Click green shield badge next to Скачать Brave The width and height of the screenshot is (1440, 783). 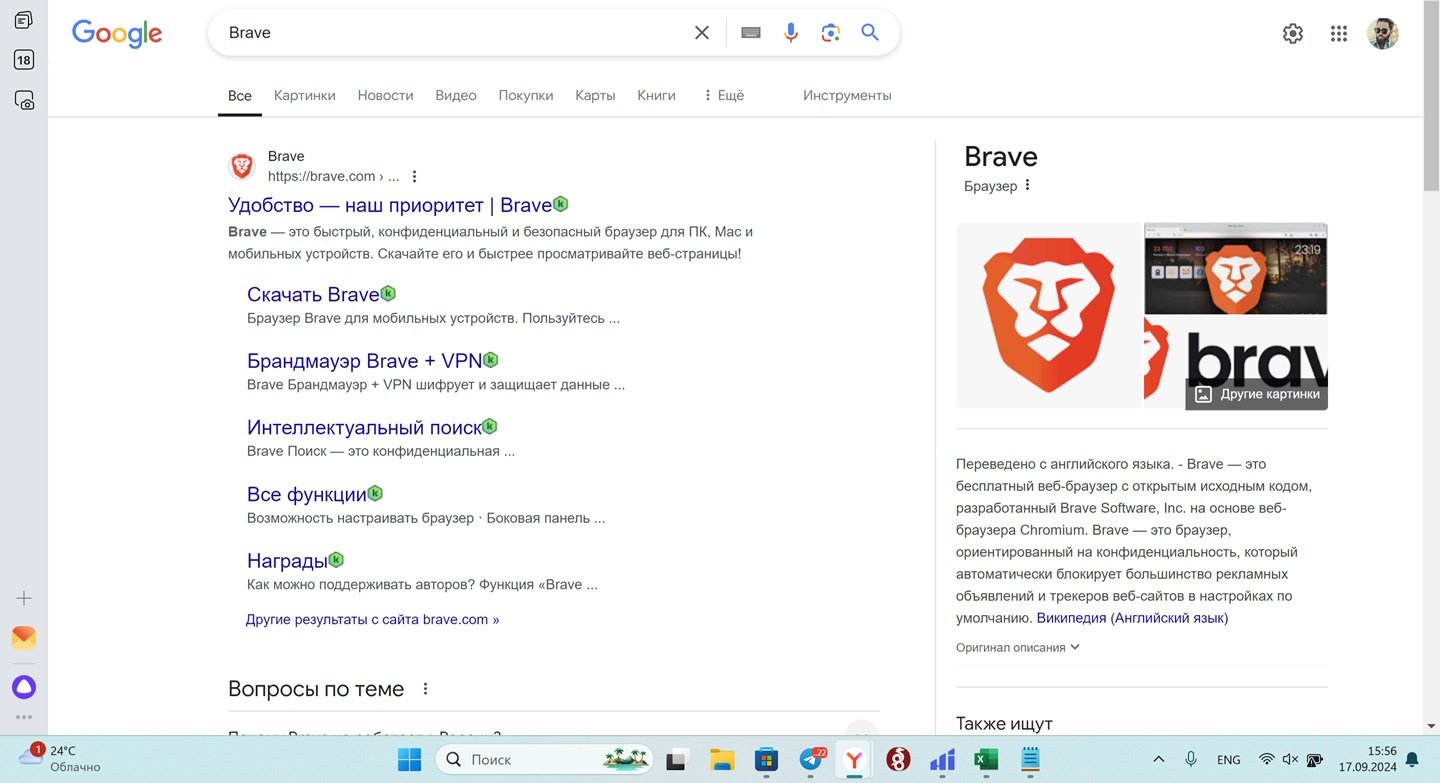point(388,294)
